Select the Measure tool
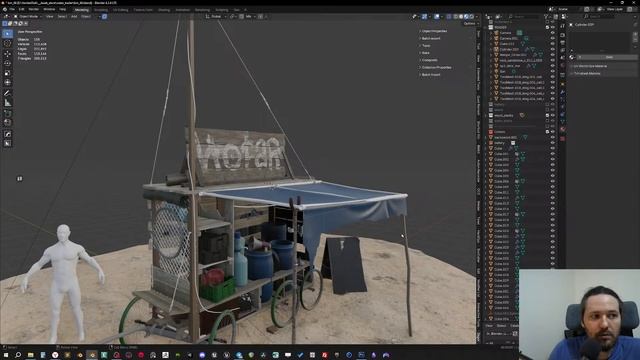Viewport: 640px width, 360px height. click(7, 103)
